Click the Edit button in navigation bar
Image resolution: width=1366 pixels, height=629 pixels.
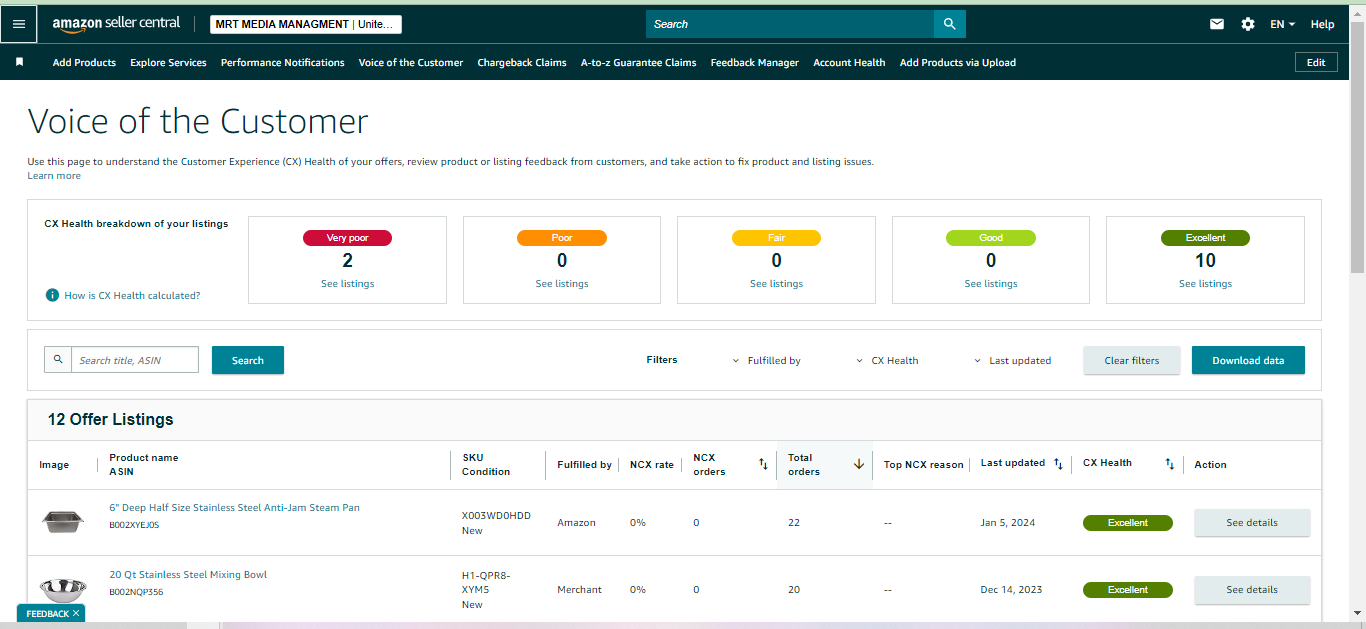point(1316,62)
